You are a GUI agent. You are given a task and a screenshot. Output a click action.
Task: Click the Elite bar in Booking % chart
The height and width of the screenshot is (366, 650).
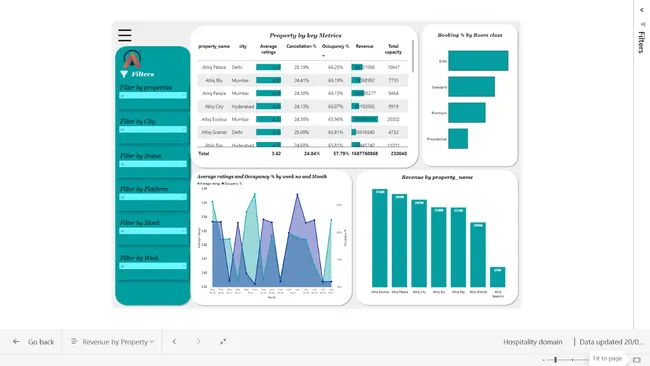(478, 61)
